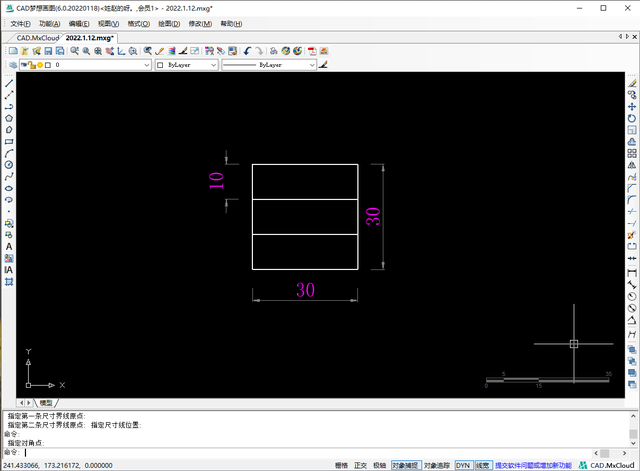Click the match properties brush beside linetype
The image size is (640, 471).
pos(323,65)
